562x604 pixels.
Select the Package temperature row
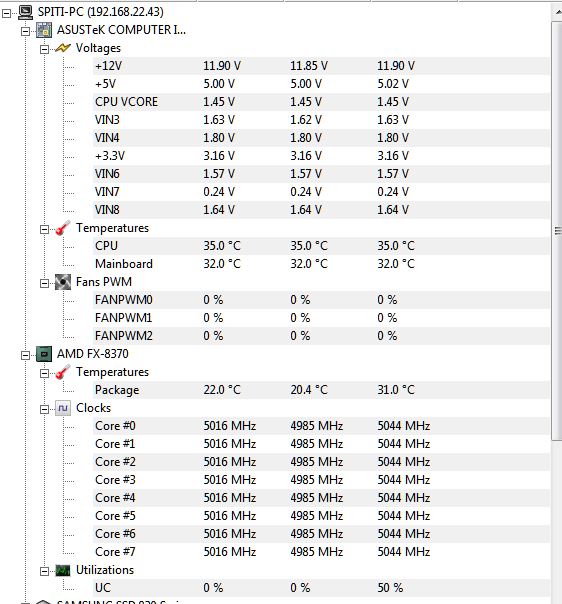pyautogui.click(x=321, y=390)
